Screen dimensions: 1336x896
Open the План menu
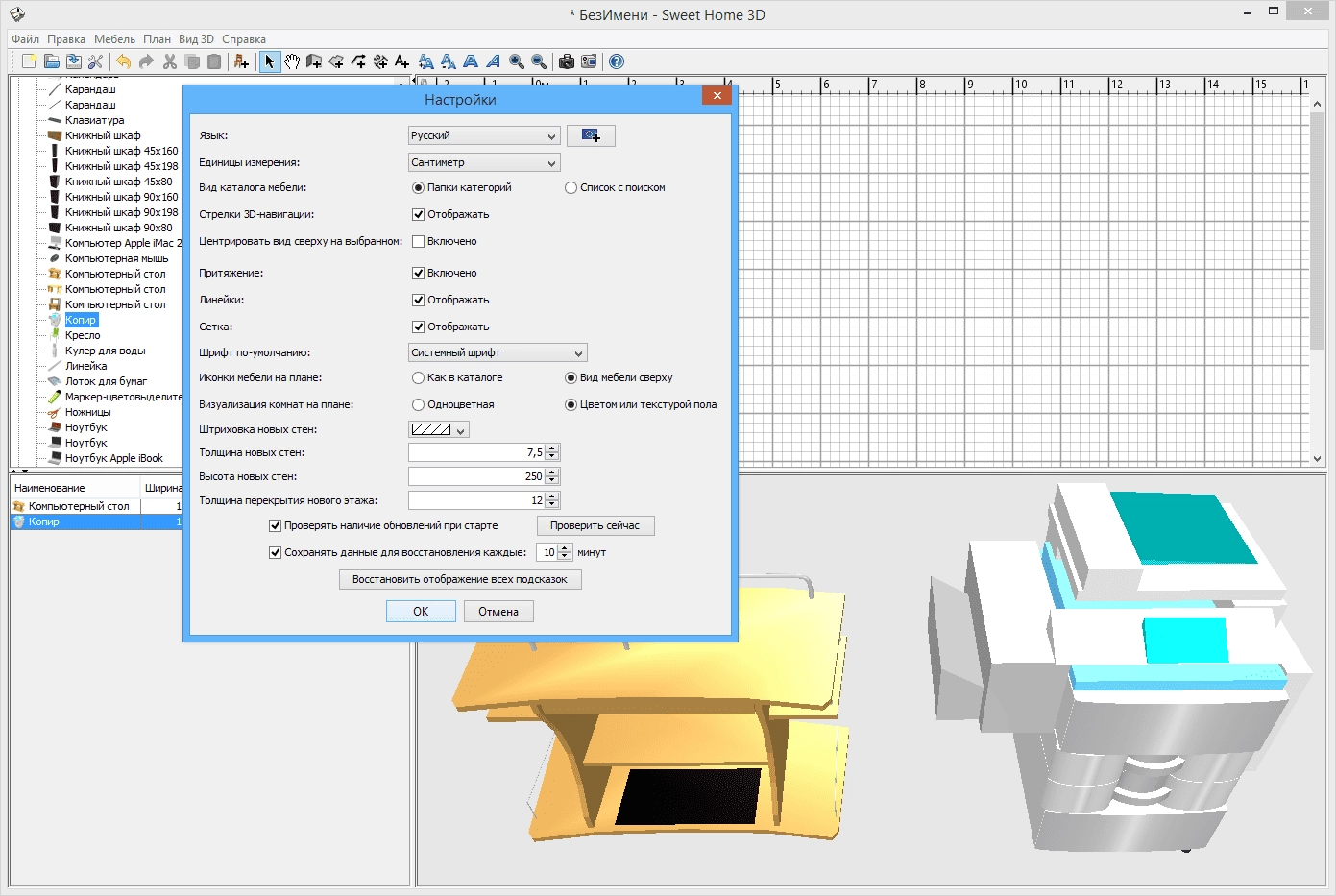point(157,39)
